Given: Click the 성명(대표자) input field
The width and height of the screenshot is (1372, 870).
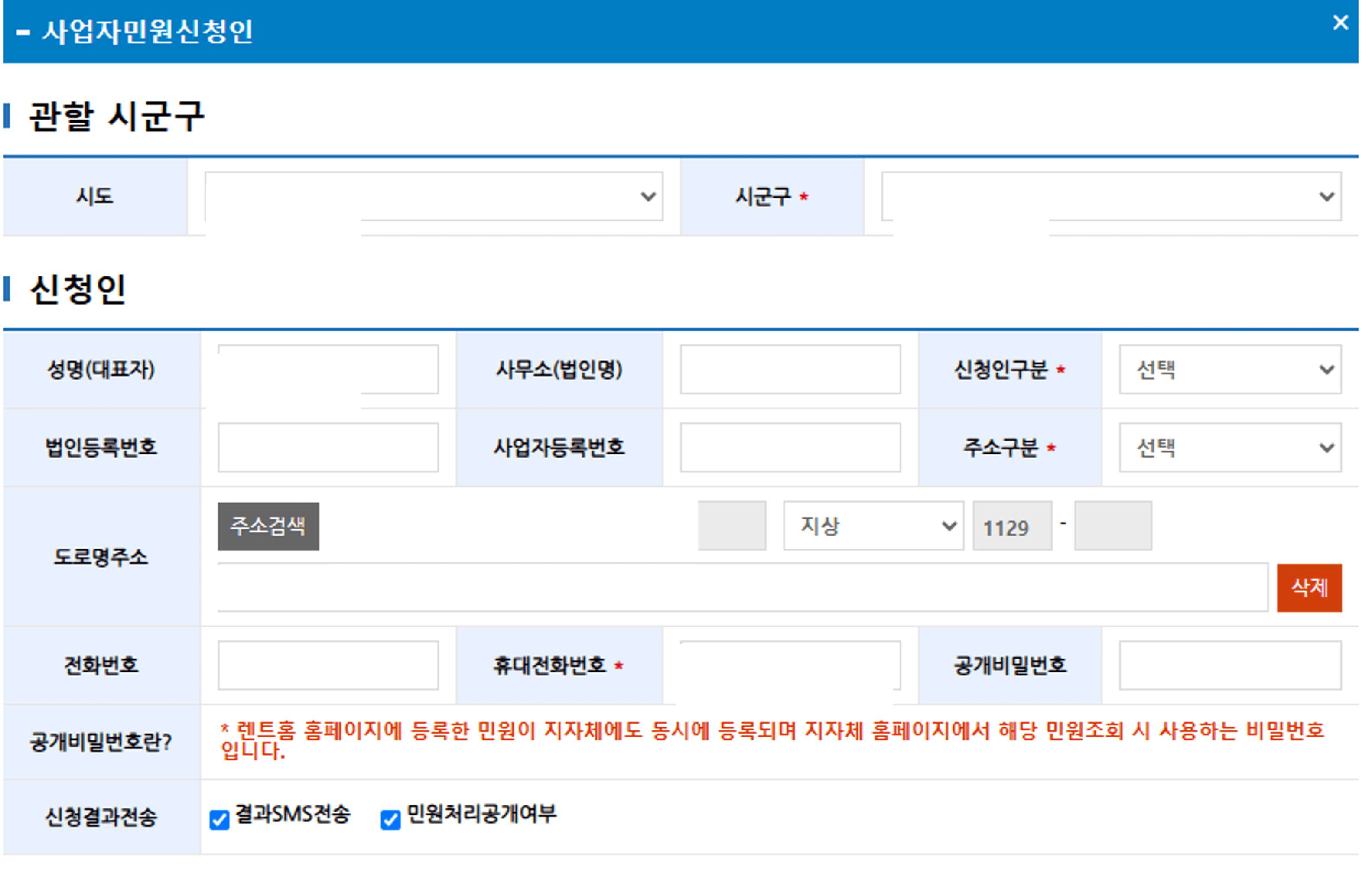Looking at the screenshot, I should point(328,369).
